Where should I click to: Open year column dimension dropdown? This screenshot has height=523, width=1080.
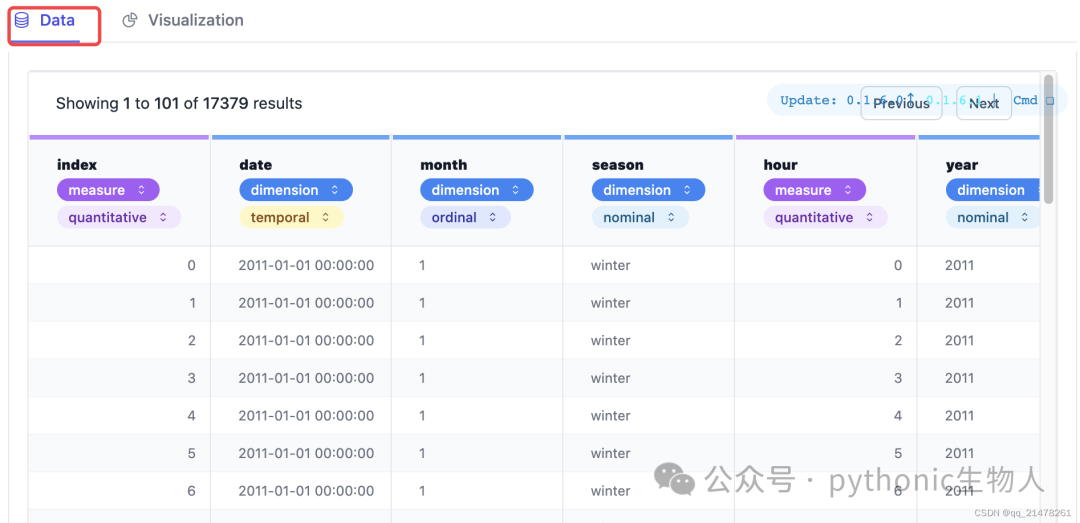(993, 189)
